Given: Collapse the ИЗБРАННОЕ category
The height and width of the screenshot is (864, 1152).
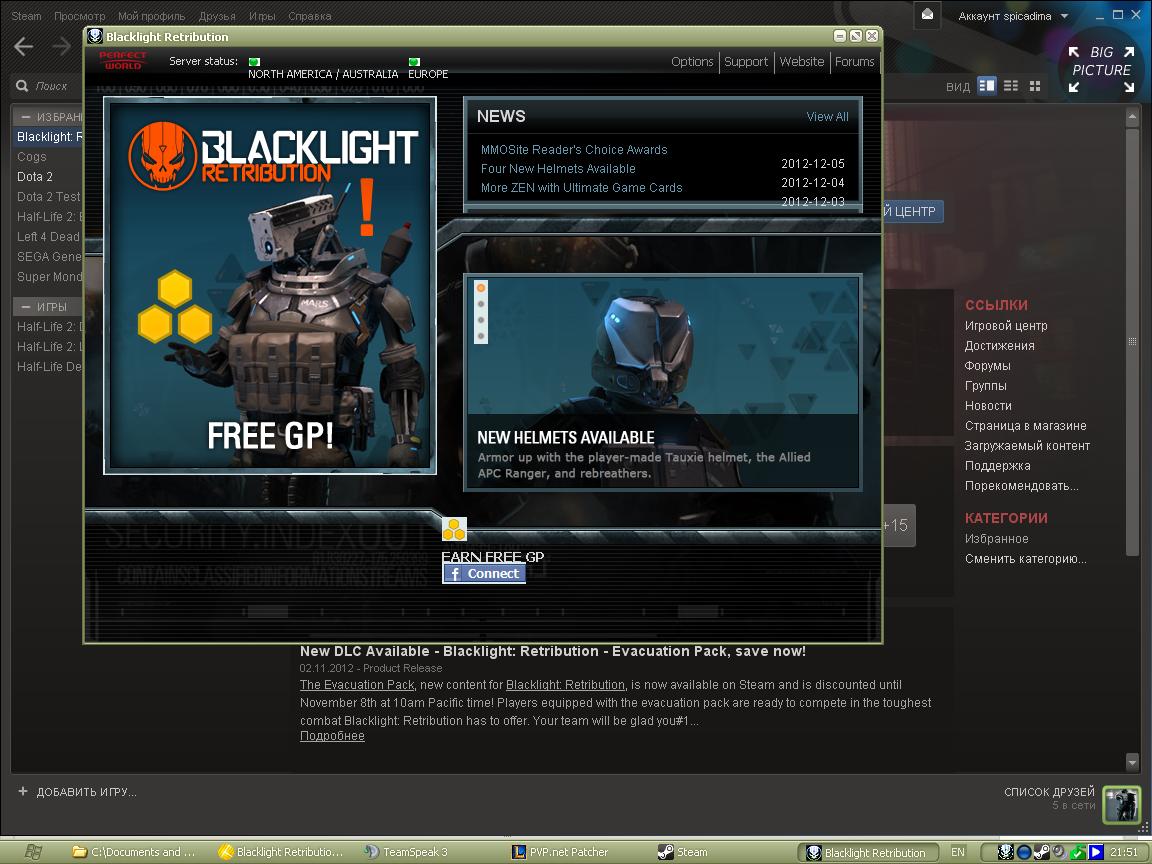Looking at the screenshot, I should tap(26, 116).
